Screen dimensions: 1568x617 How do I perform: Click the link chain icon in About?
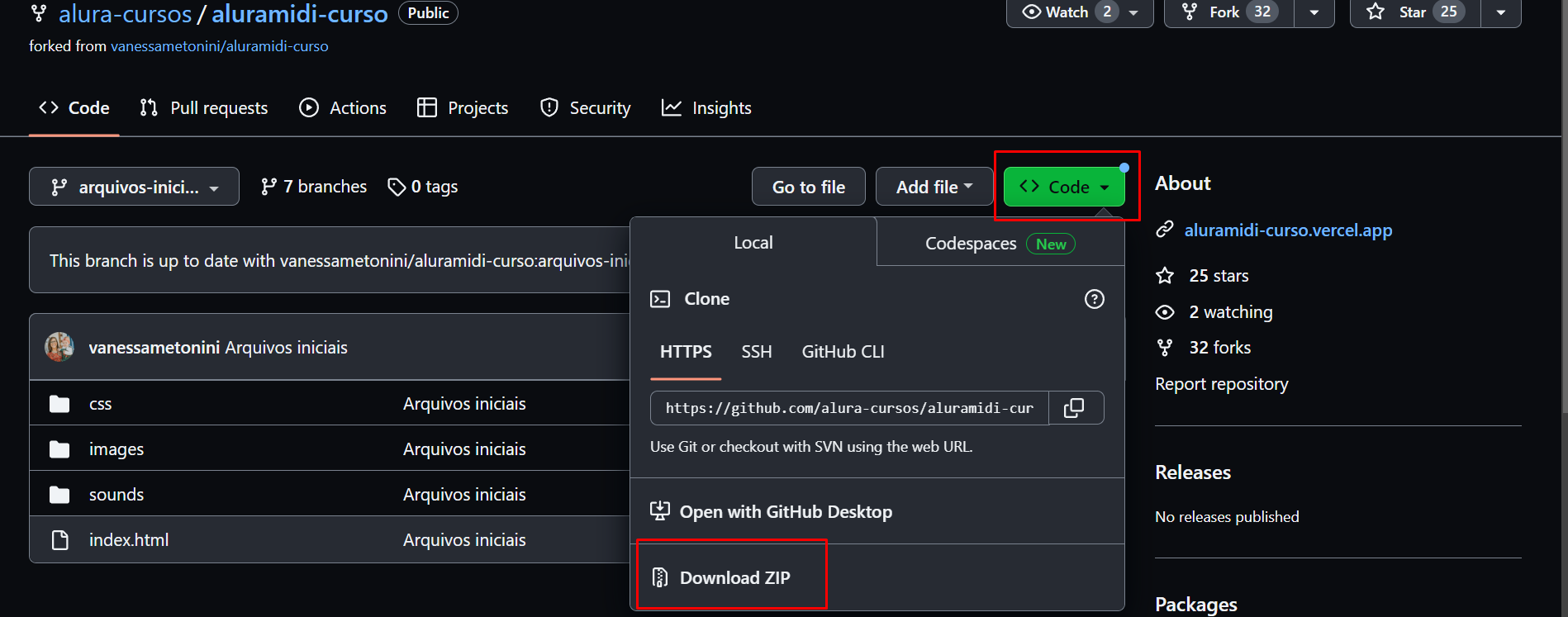coord(1165,230)
